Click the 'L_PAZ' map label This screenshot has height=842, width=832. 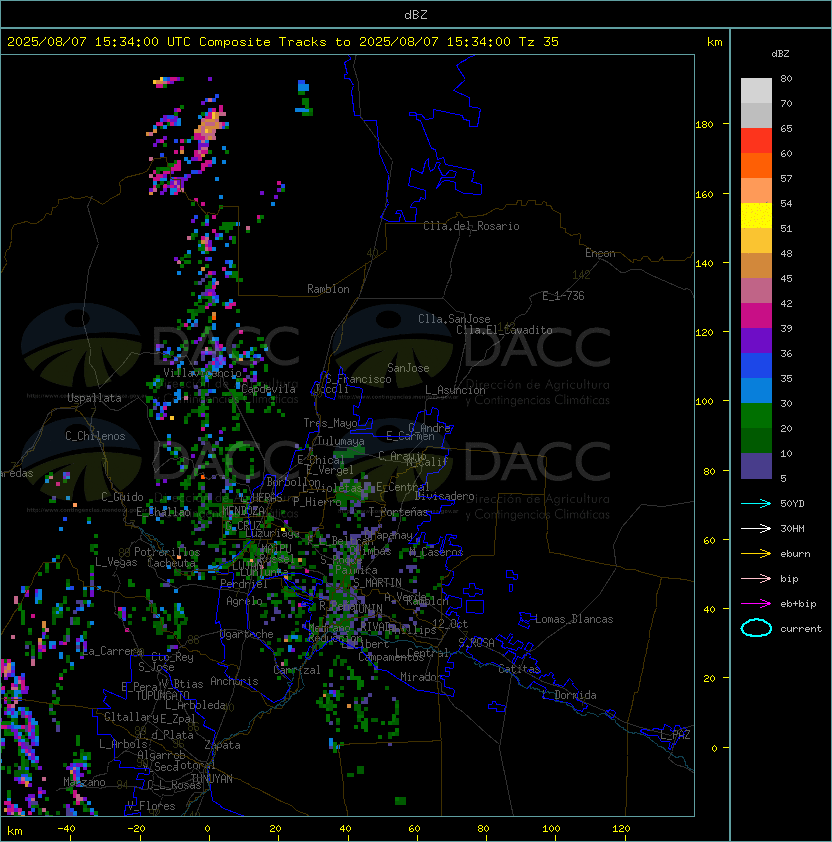pos(675,735)
